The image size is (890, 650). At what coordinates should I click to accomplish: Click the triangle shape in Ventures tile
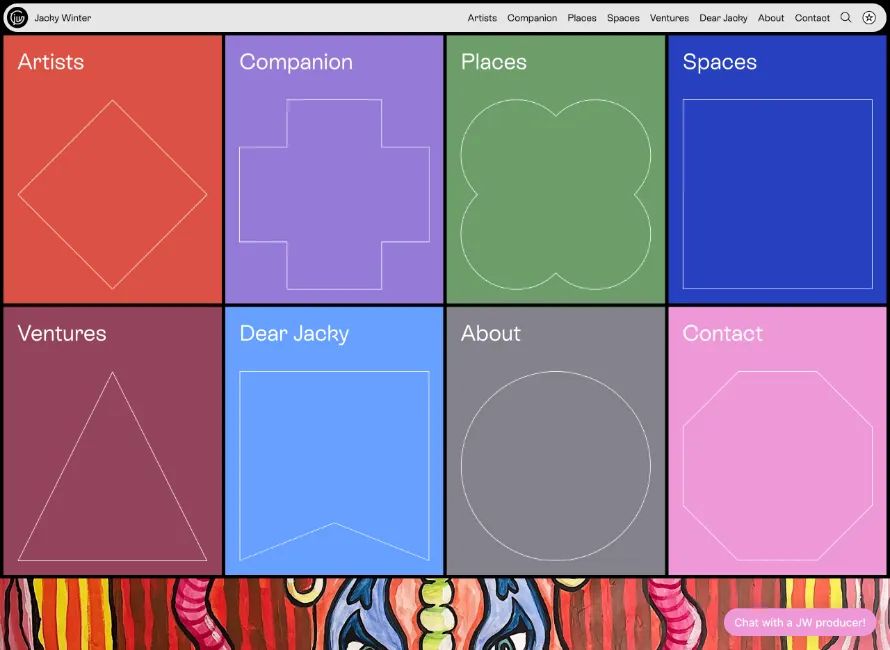tap(112, 466)
